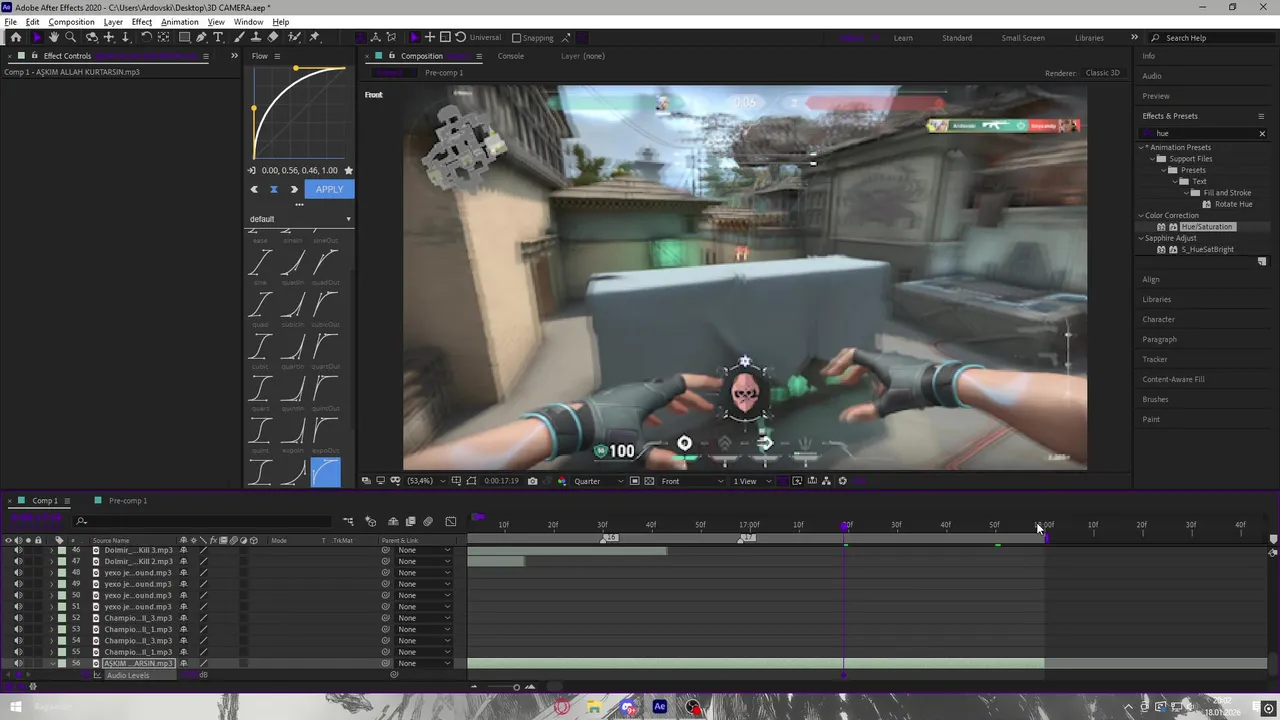Click the star icon beside curve values
The width and height of the screenshot is (1280, 720).
coord(348,170)
